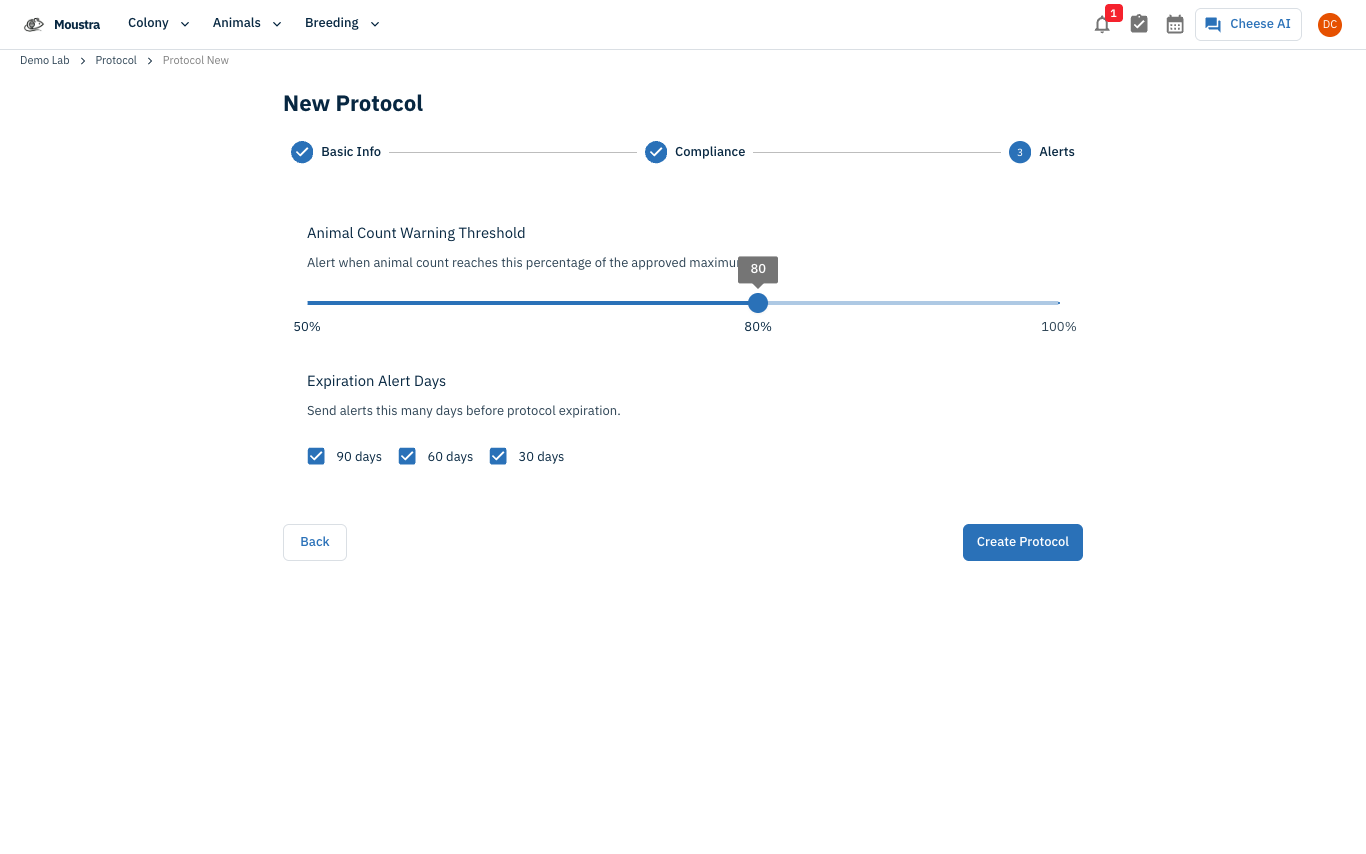Expand the Animals menu chevron
The height and width of the screenshot is (854, 1366).
277,24
